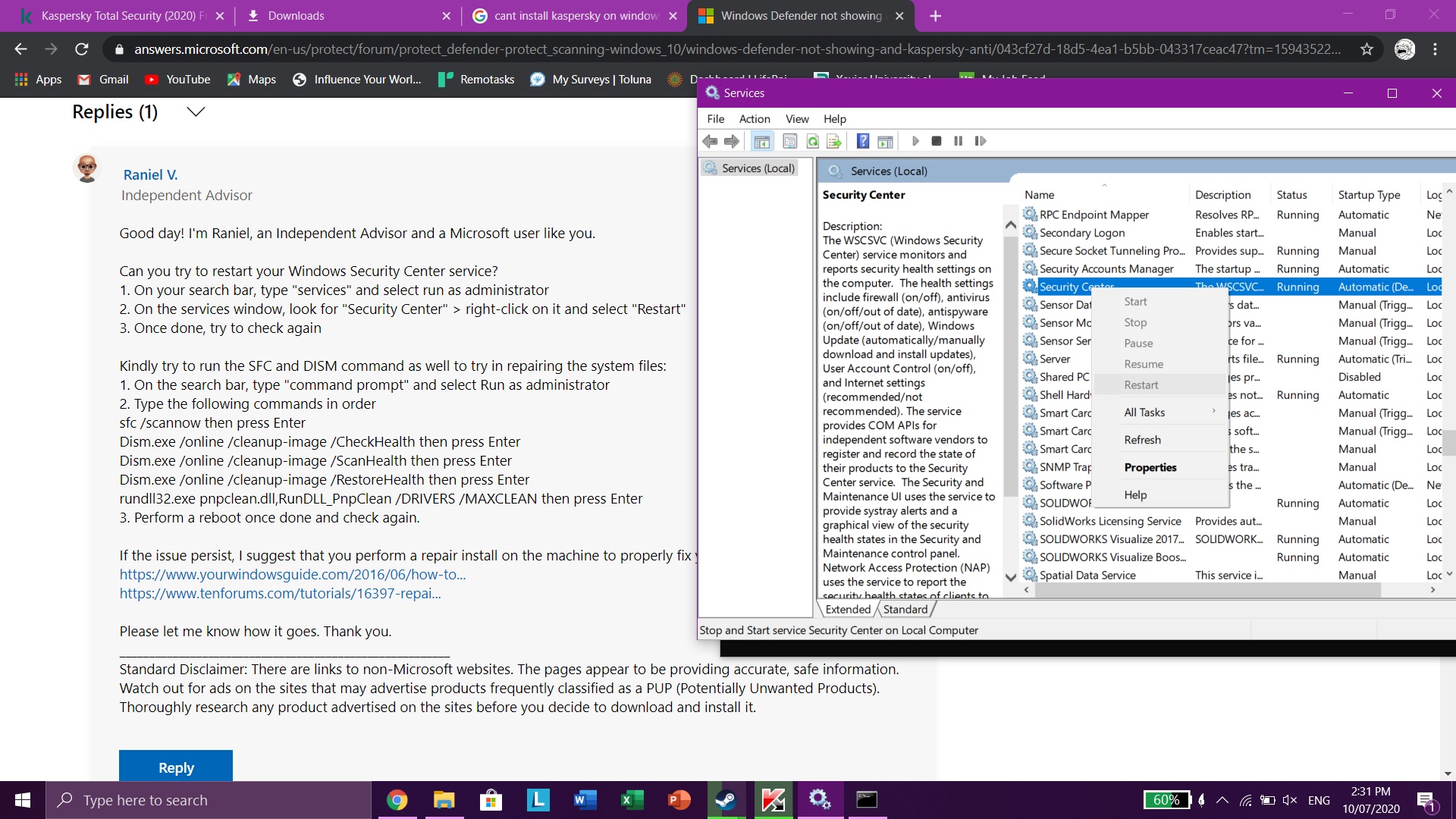Viewport: 1456px width, 819px height.
Task: Click the Restart Service toolbar icon
Action: tap(981, 141)
